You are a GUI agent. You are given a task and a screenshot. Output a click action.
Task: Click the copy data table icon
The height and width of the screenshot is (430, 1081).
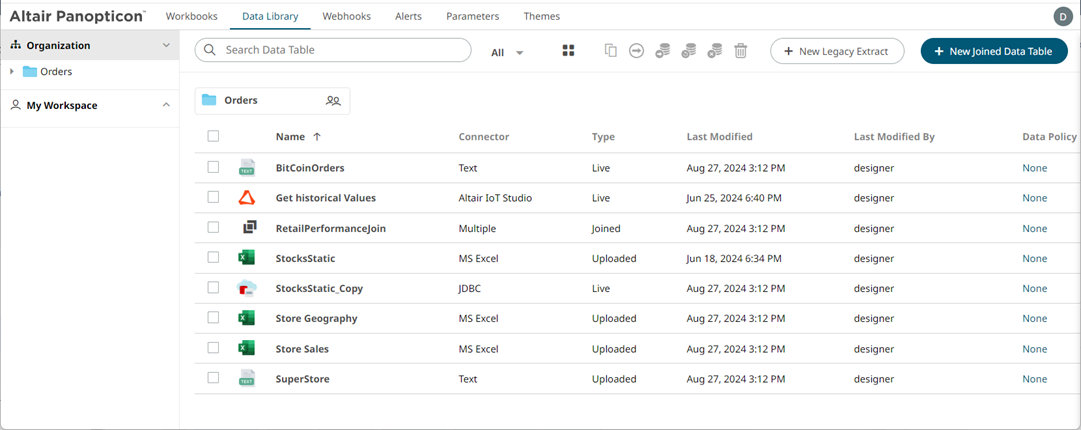[x=610, y=51]
